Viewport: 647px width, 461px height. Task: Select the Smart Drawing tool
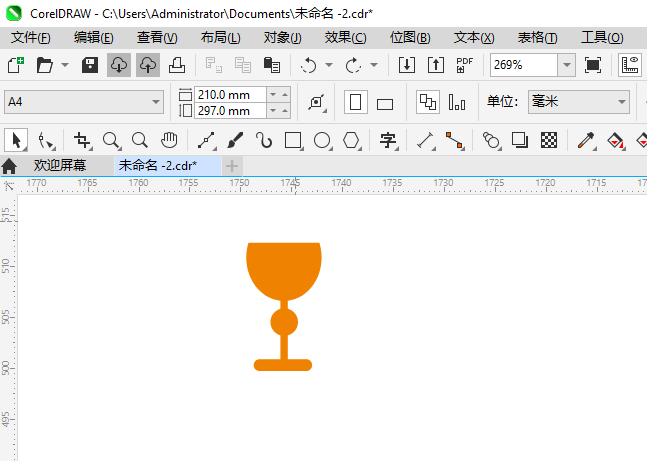coord(264,140)
